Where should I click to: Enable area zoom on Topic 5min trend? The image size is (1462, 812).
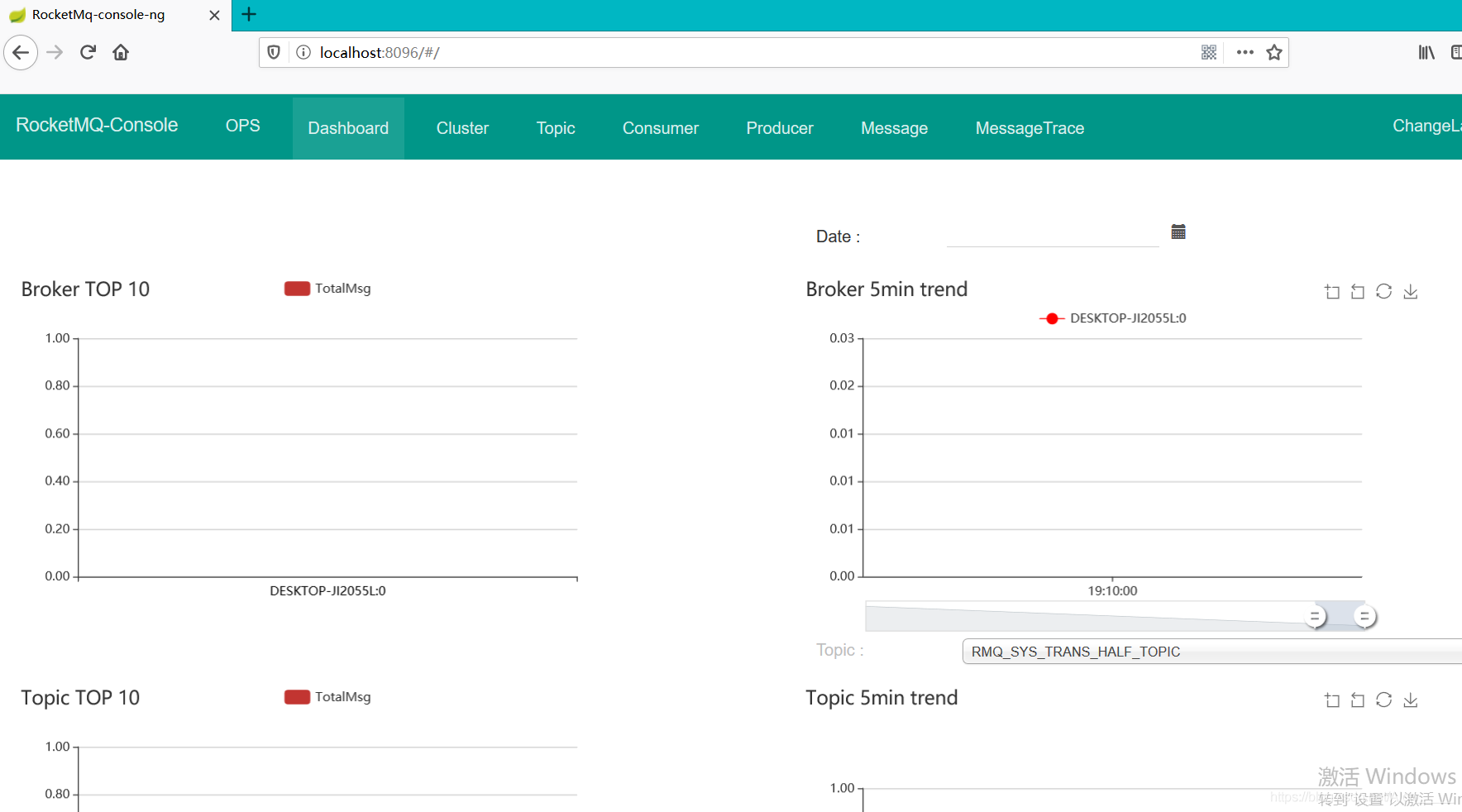click(x=1332, y=700)
